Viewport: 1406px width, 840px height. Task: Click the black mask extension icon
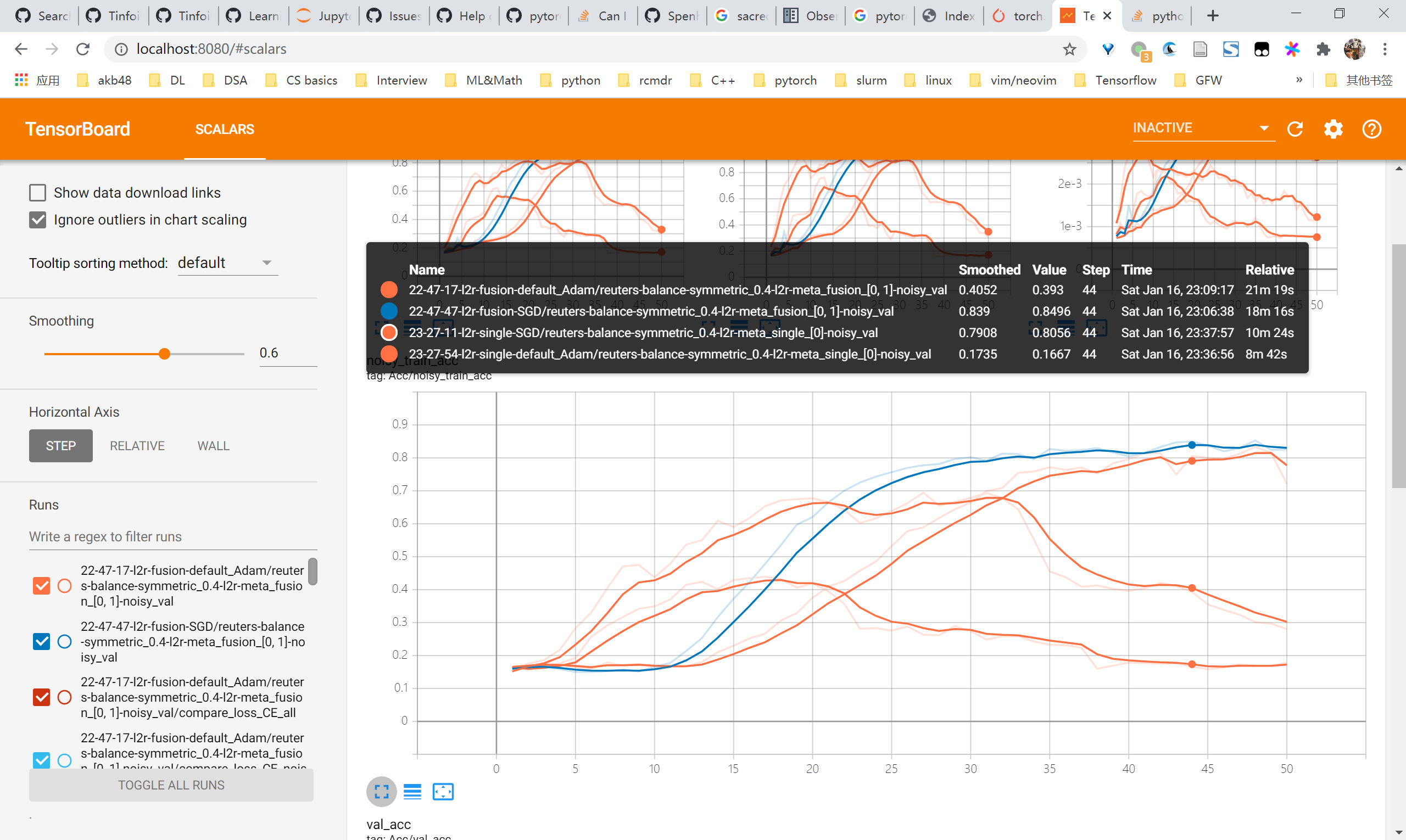pyautogui.click(x=1262, y=49)
